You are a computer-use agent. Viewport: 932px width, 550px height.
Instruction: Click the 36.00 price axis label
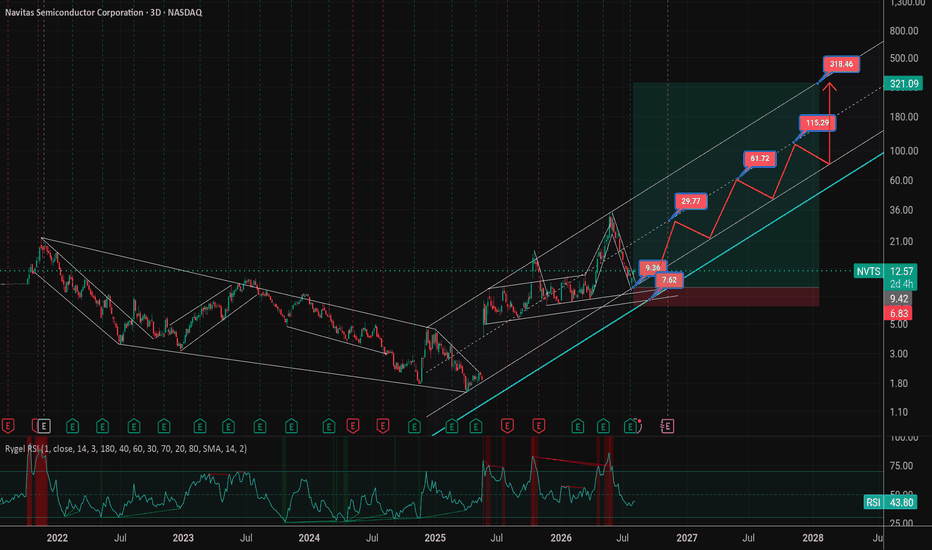[901, 210]
